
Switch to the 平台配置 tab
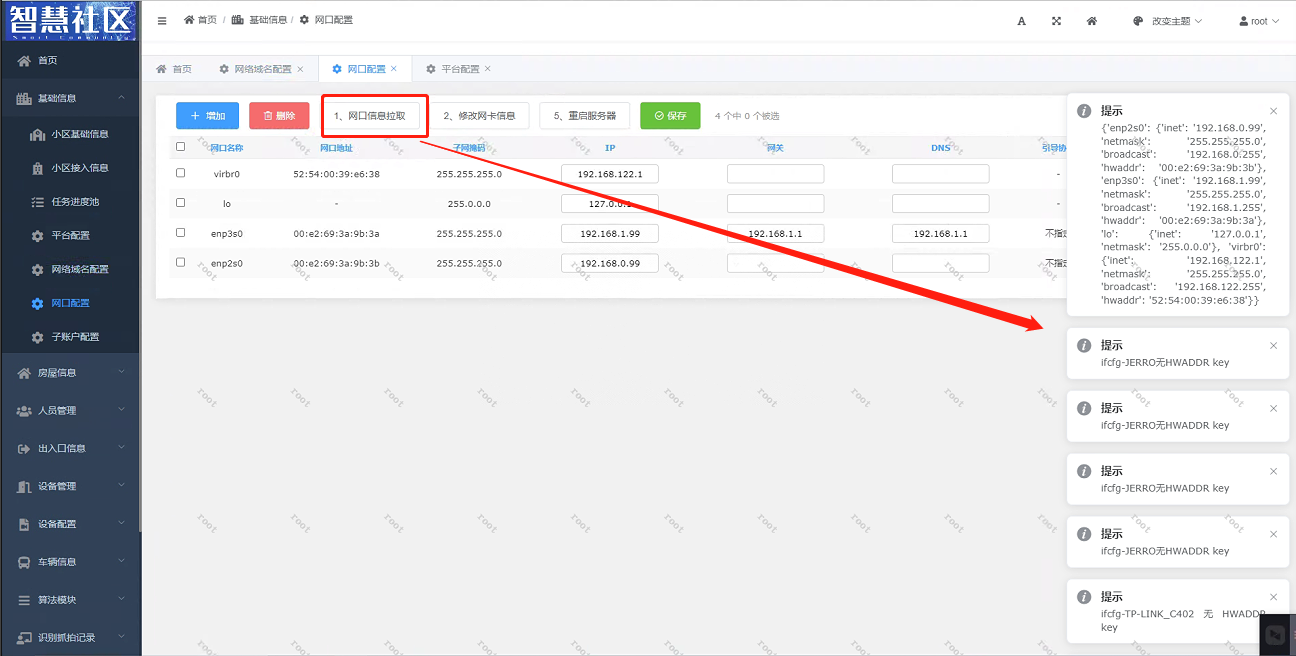[460, 69]
